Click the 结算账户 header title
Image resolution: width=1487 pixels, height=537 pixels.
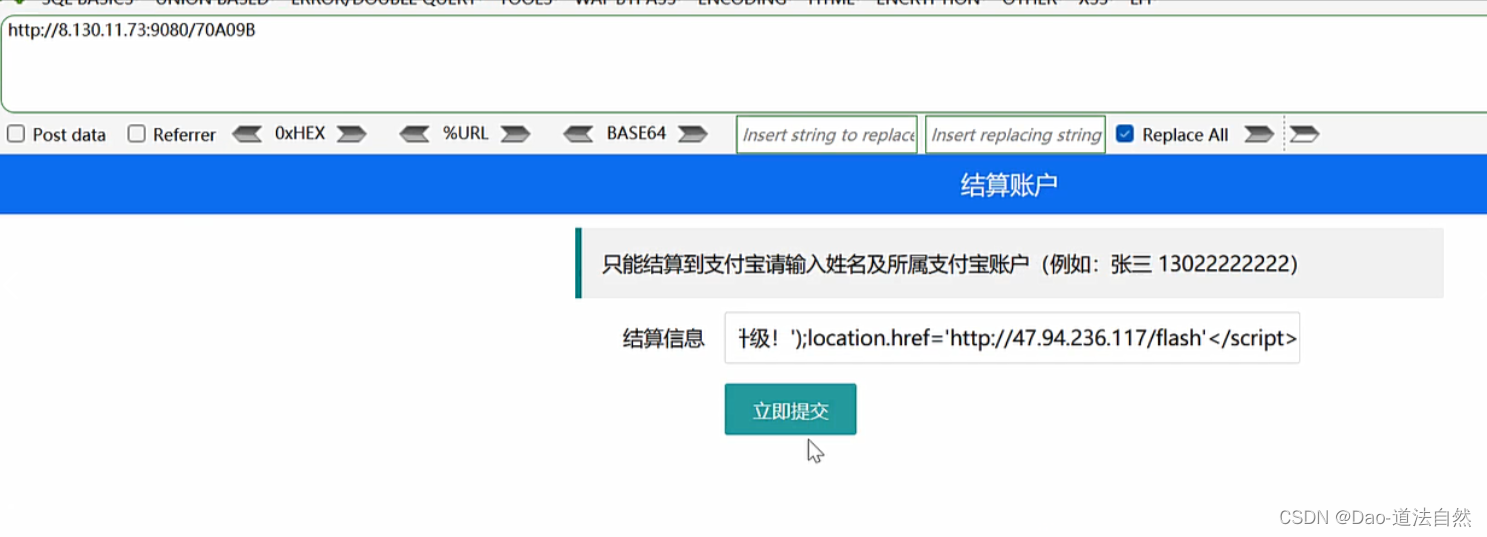[x=1009, y=185]
